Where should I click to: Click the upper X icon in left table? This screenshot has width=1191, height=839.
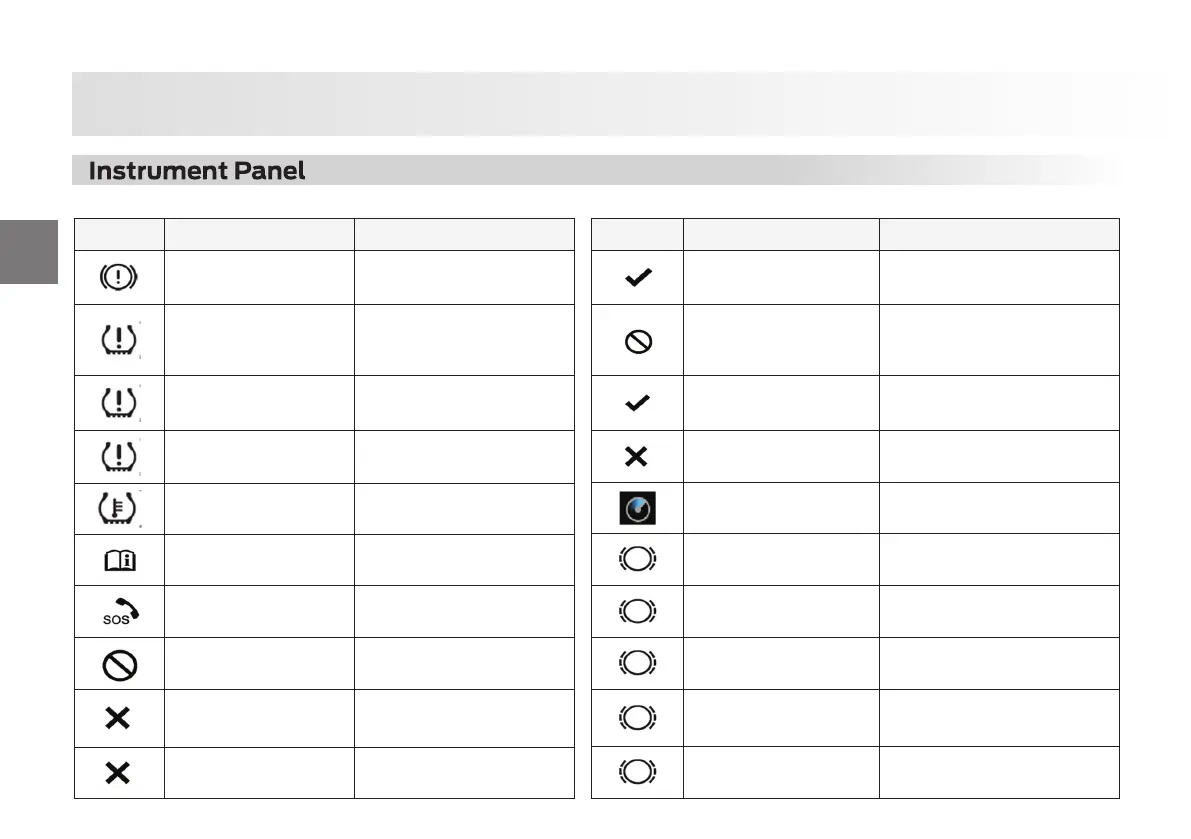point(118,718)
